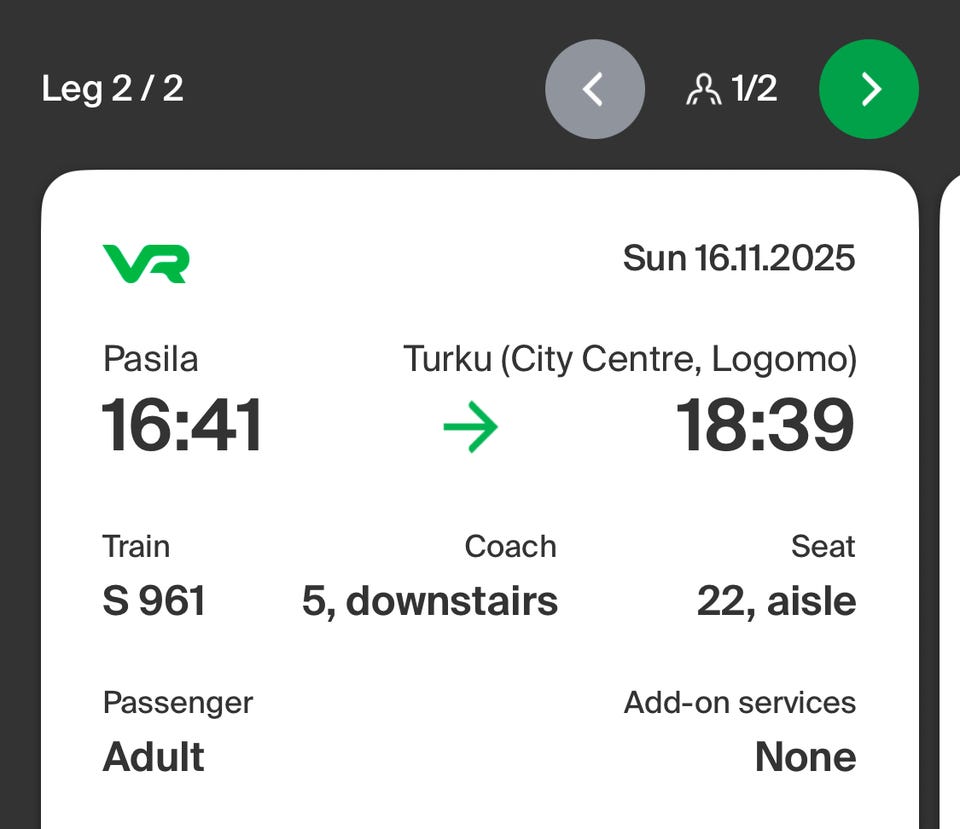Tap the Turku (City Centre, Logomo) destination
Viewport: 960px width, 829px height.
pyautogui.click(x=630, y=359)
